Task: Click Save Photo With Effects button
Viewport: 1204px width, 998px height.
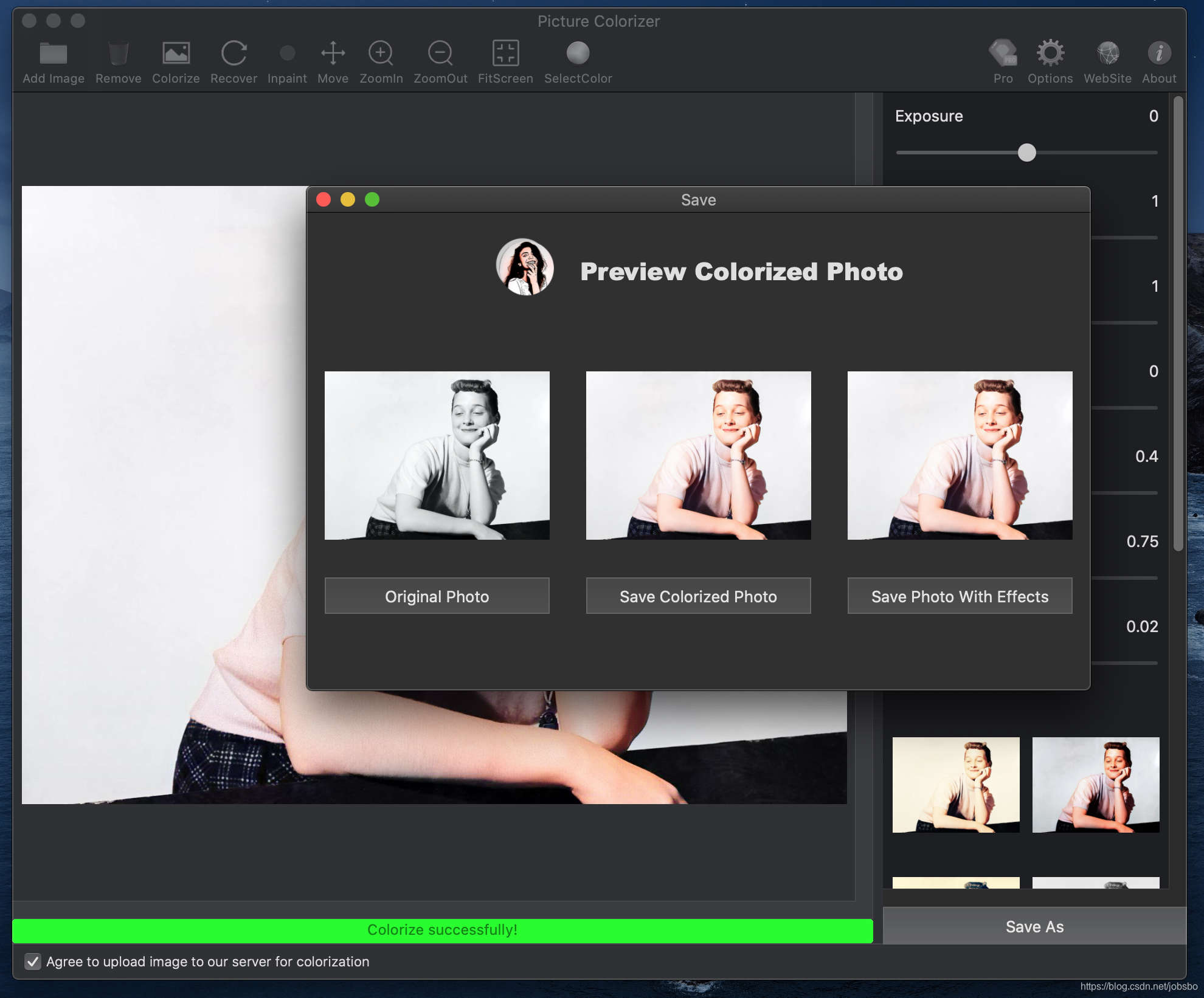Action: [x=960, y=596]
